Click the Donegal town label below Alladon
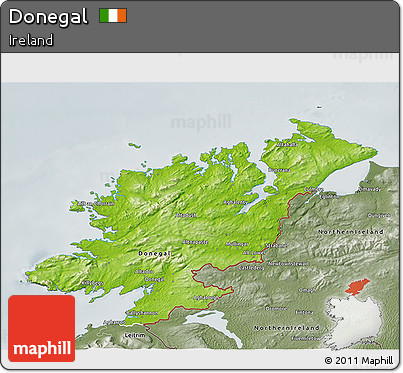Image resolution: width=403 pixels, height=373 pixels. (155, 279)
